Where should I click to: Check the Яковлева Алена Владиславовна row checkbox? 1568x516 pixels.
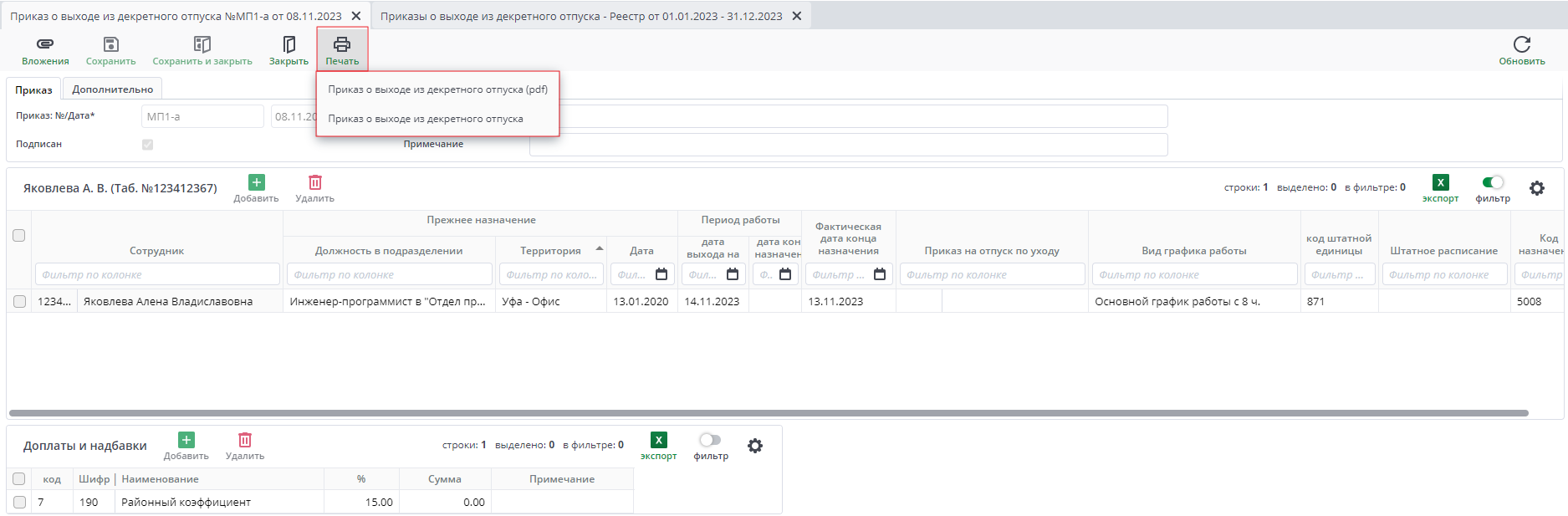pos(19,301)
